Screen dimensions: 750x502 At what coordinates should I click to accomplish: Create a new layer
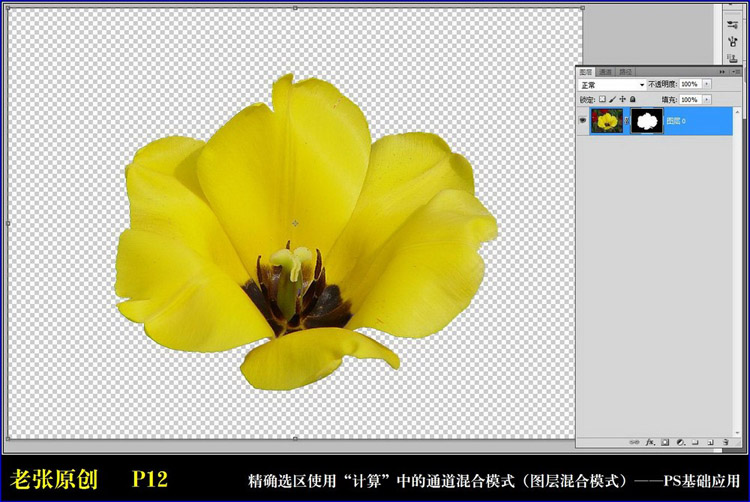tap(709, 441)
